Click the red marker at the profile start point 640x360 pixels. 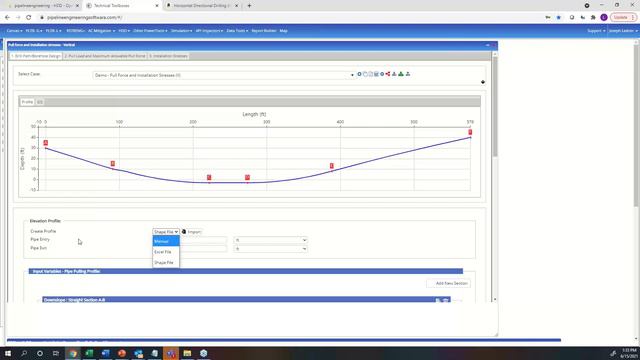(x=46, y=143)
